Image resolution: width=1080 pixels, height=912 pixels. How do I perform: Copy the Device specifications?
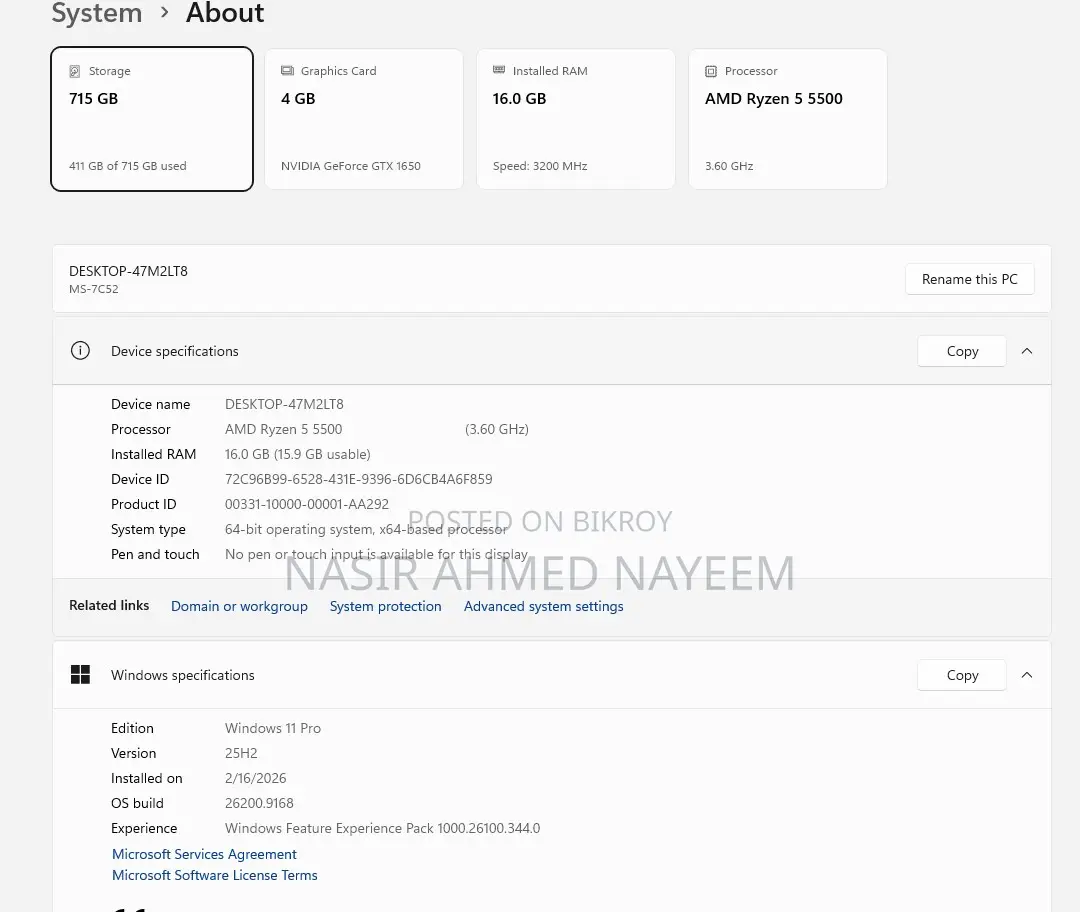pyautogui.click(x=962, y=351)
